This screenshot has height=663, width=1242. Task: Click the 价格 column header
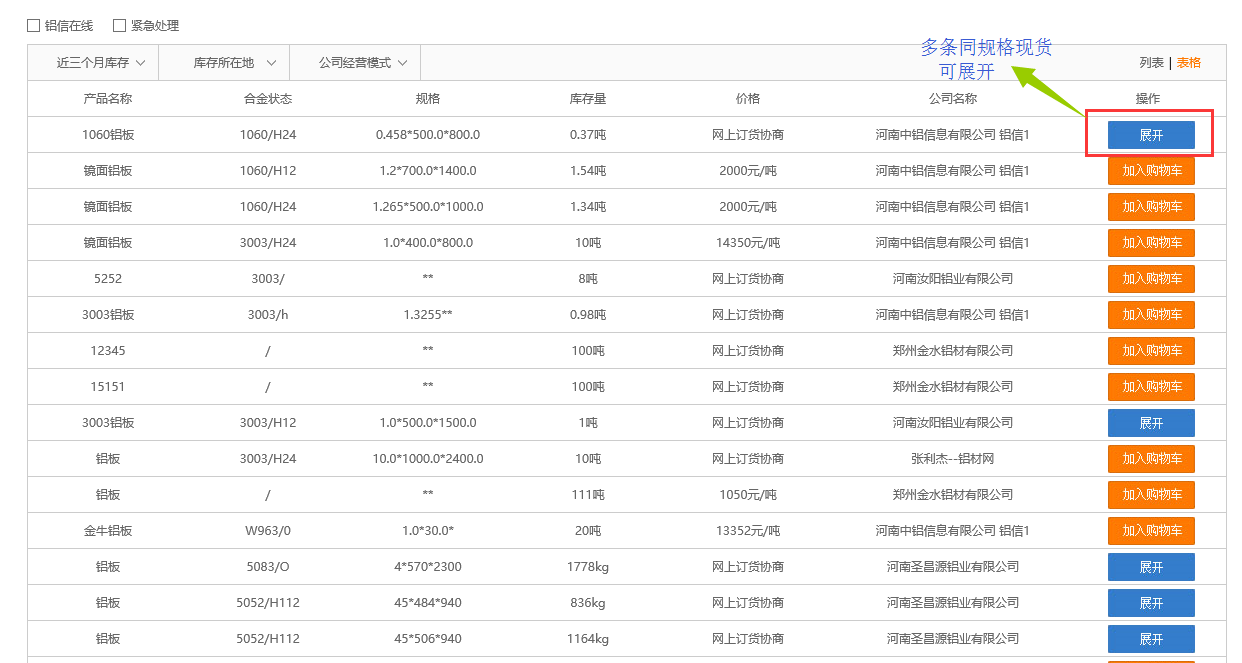click(748, 99)
